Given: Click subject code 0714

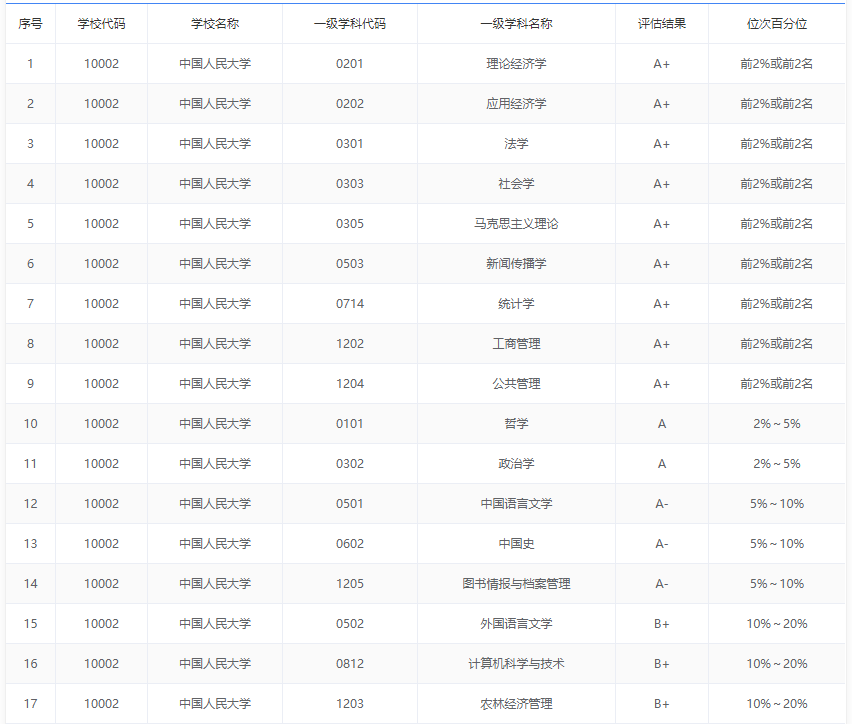Looking at the screenshot, I should [x=350, y=303].
